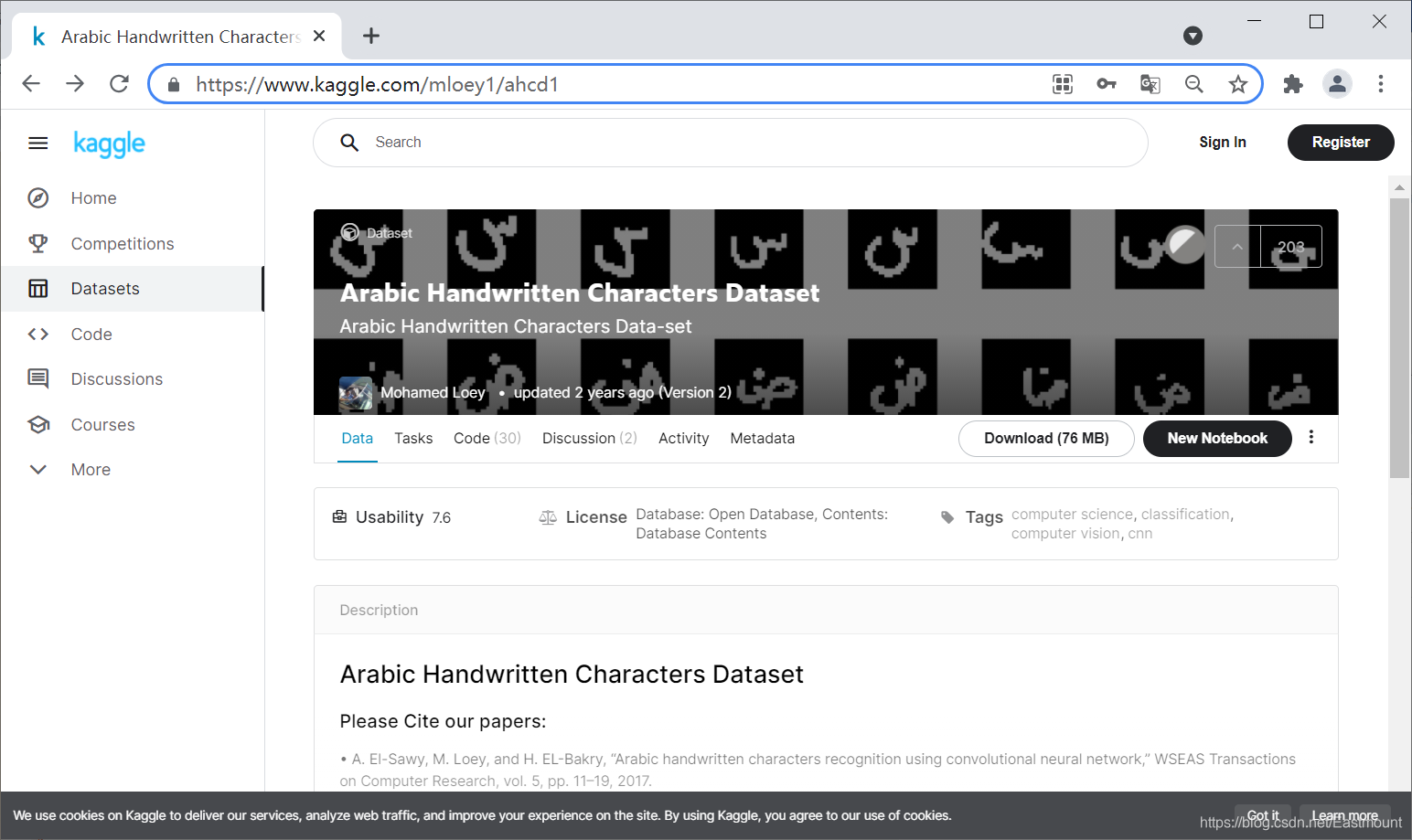Click the password key icon in the address bar

1107,84
